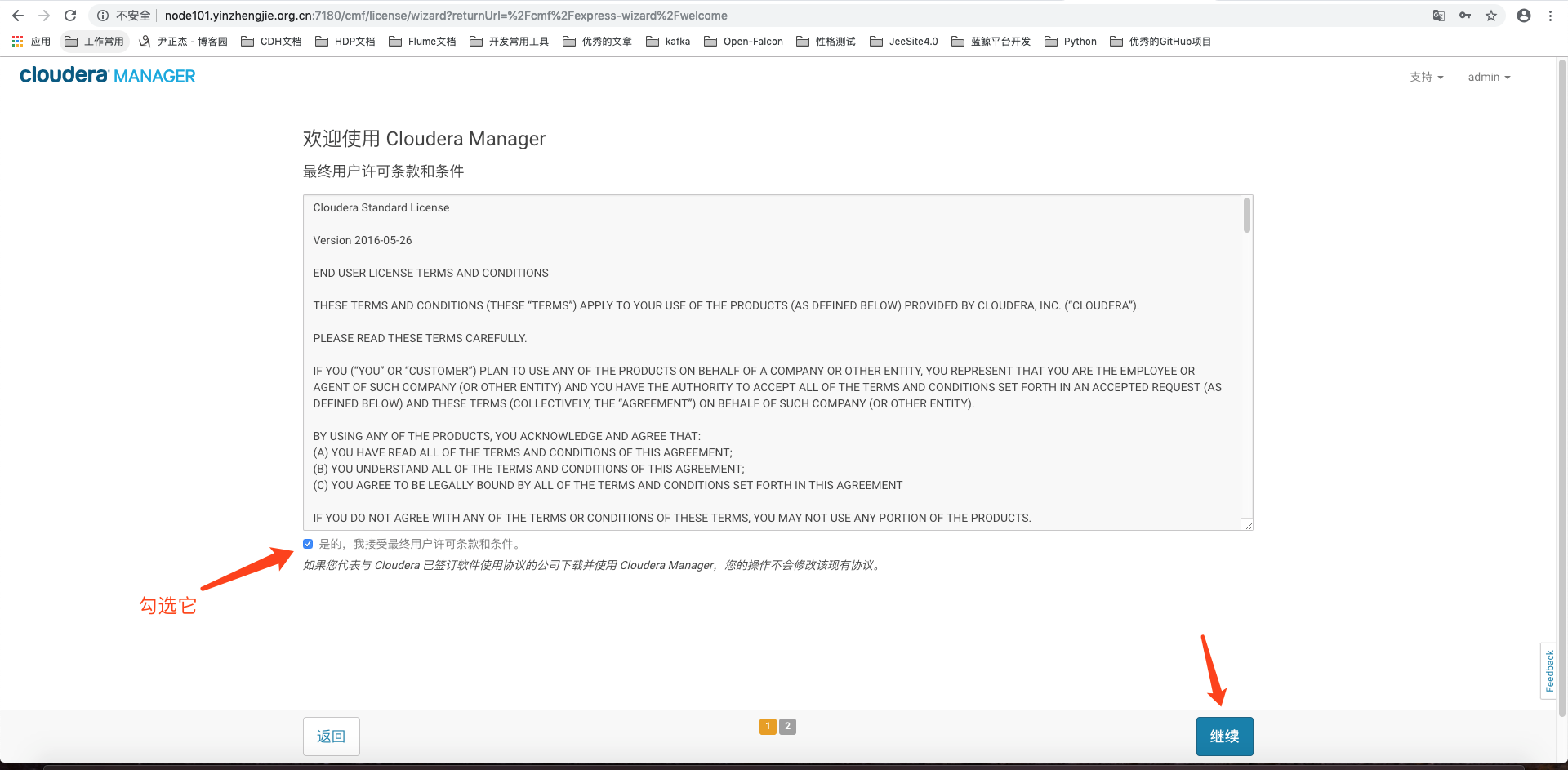Screen dimensions: 1568x770
Task: Open the Python bookmark folder
Action: pos(1071,41)
